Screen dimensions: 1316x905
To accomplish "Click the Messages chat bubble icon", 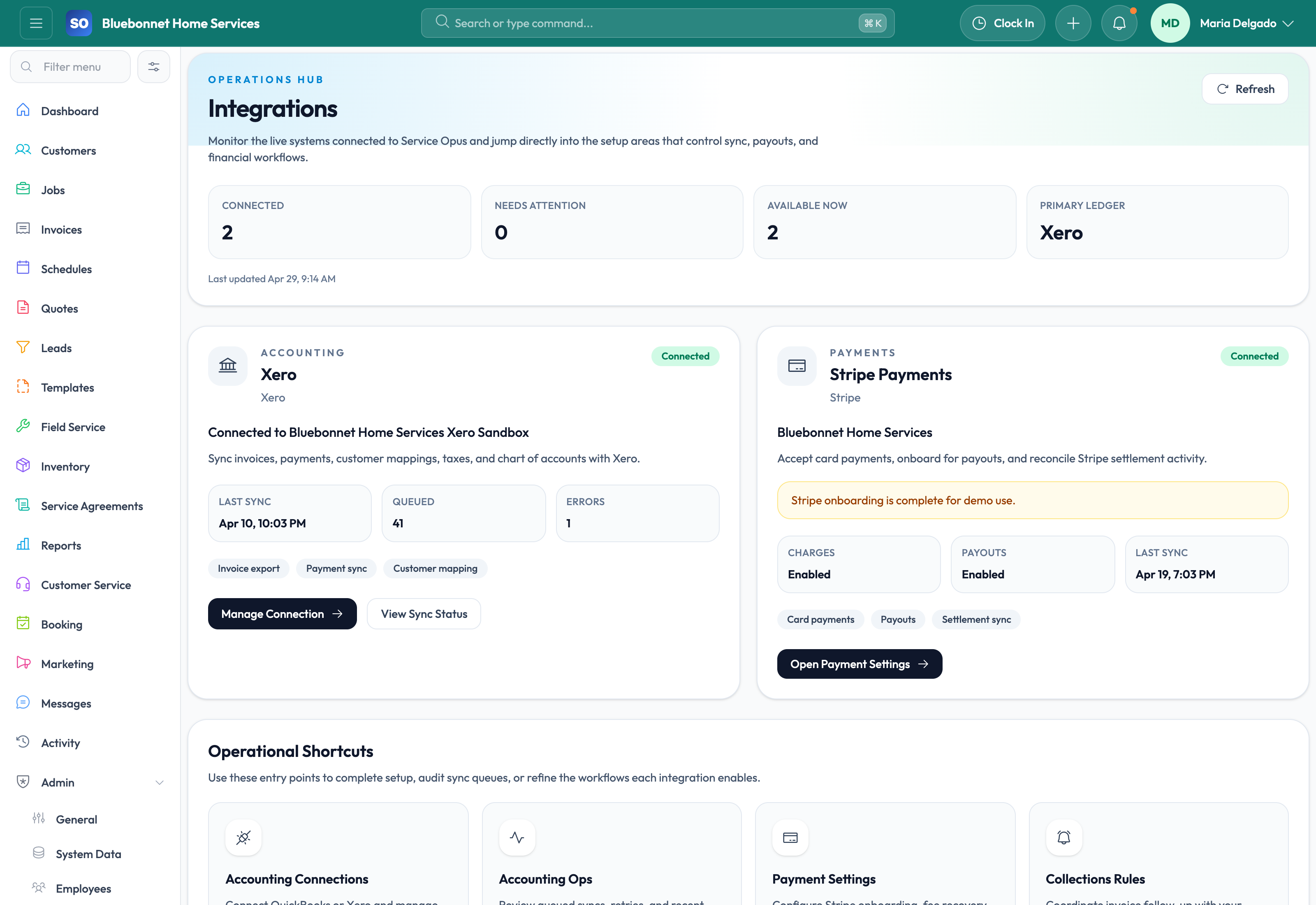I will pyautogui.click(x=23, y=703).
